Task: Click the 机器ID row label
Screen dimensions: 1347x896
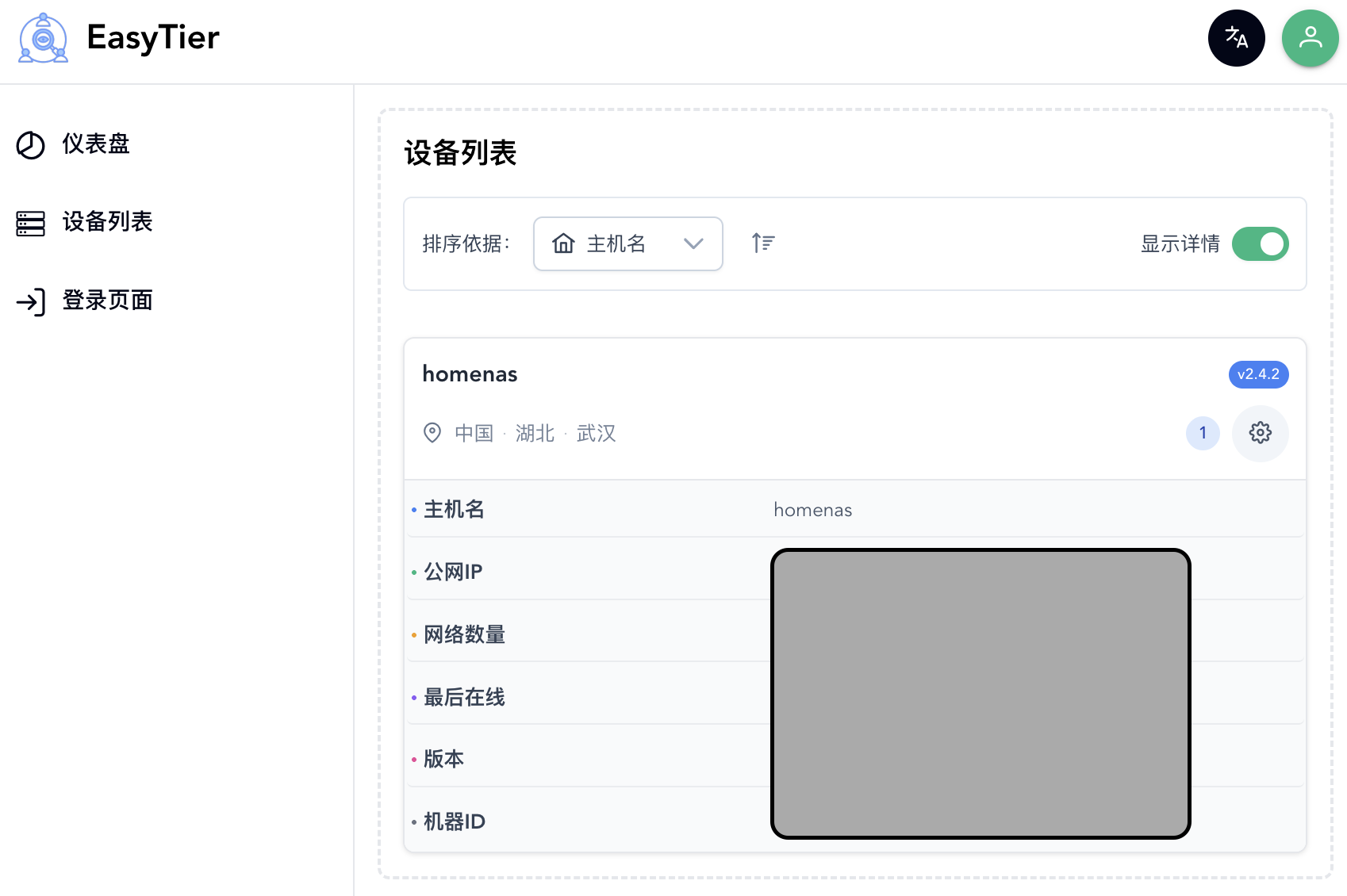Action: pyautogui.click(x=455, y=821)
